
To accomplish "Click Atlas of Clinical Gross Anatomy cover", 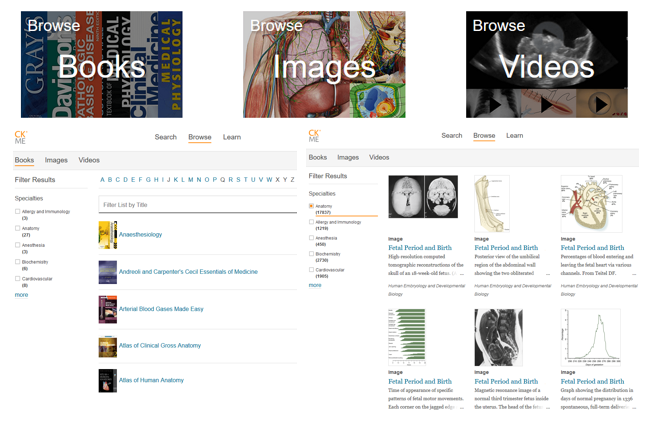I will [x=107, y=346].
